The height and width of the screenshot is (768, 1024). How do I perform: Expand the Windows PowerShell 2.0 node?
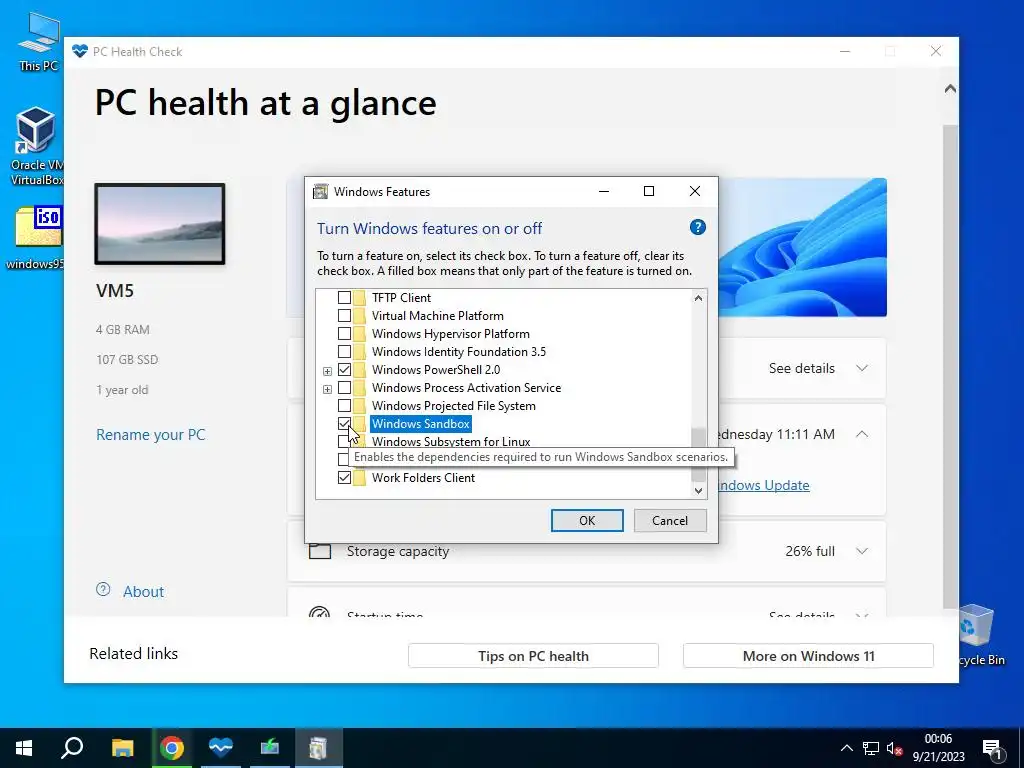pyautogui.click(x=327, y=371)
